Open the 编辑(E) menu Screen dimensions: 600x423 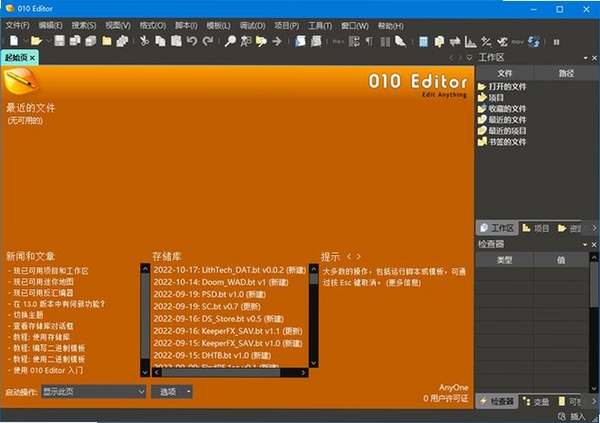(x=51, y=26)
